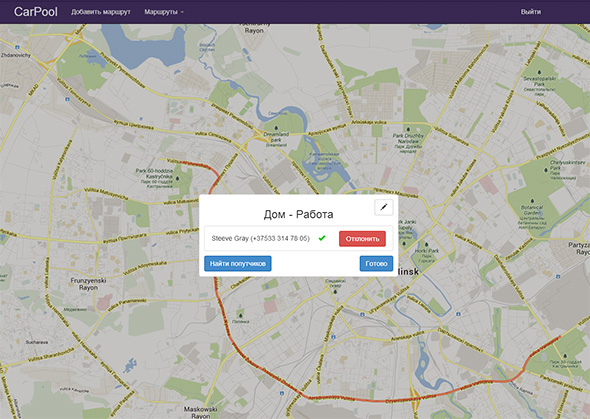This screenshot has height=419, width=590.
Task: Click the Готово button
Action: [x=376, y=264]
